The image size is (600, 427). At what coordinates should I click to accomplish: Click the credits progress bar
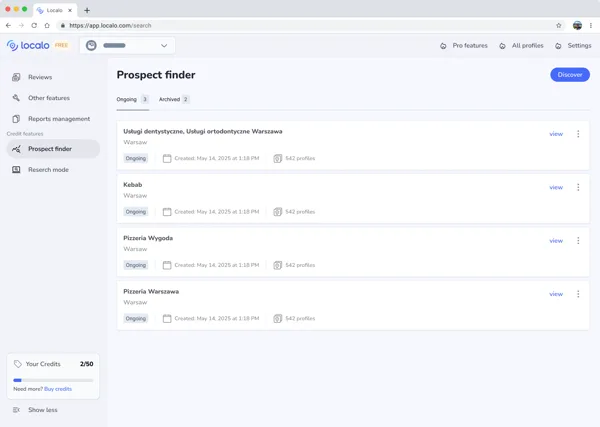pyautogui.click(x=53, y=380)
